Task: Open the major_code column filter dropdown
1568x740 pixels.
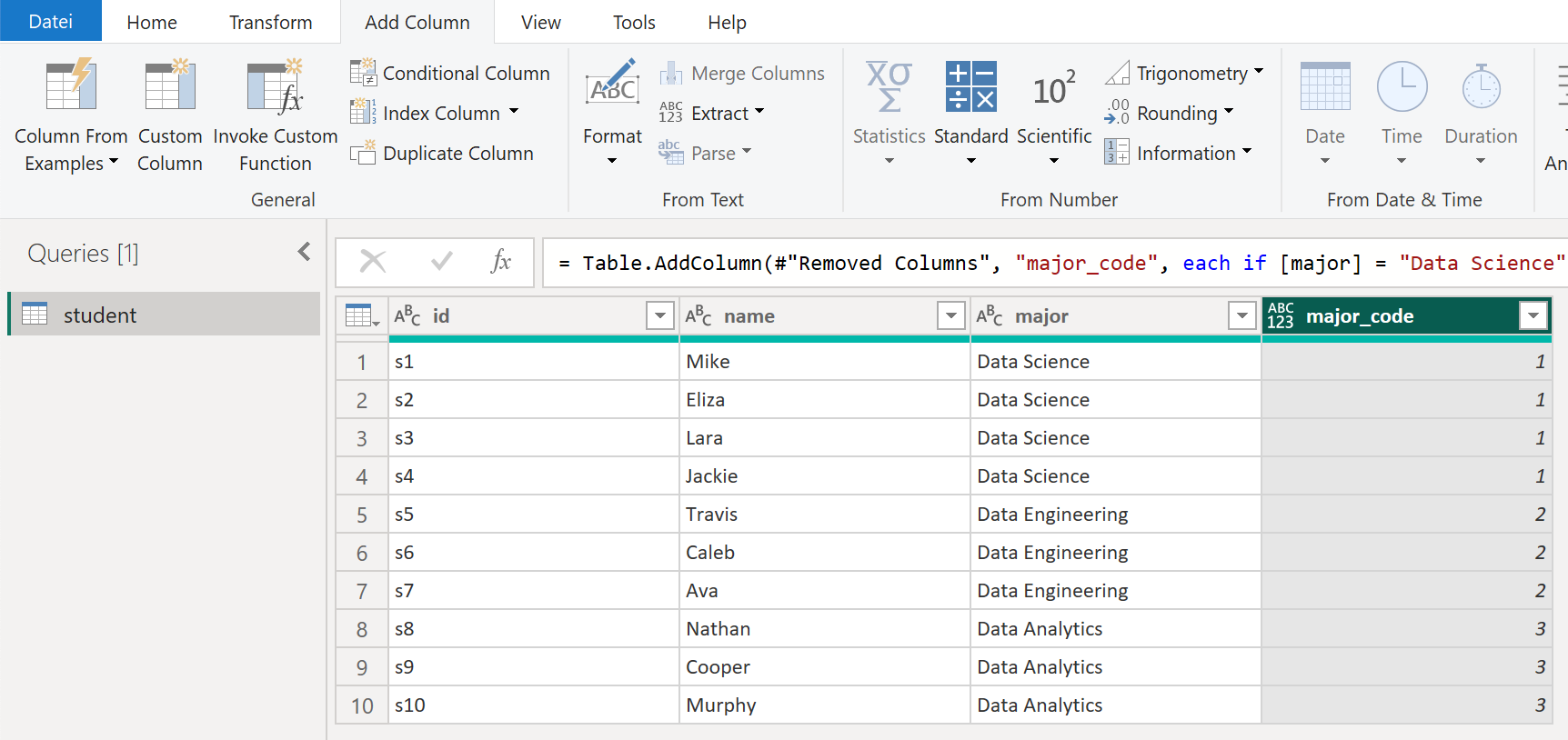Action: point(1533,316)
